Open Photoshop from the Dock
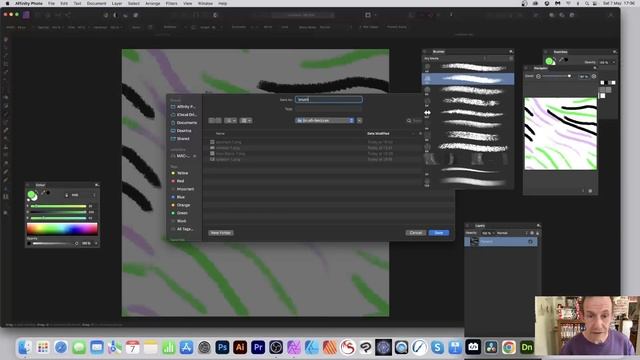Image resolution: width=640 pixels, height=360 pixels. coord(222,347)
